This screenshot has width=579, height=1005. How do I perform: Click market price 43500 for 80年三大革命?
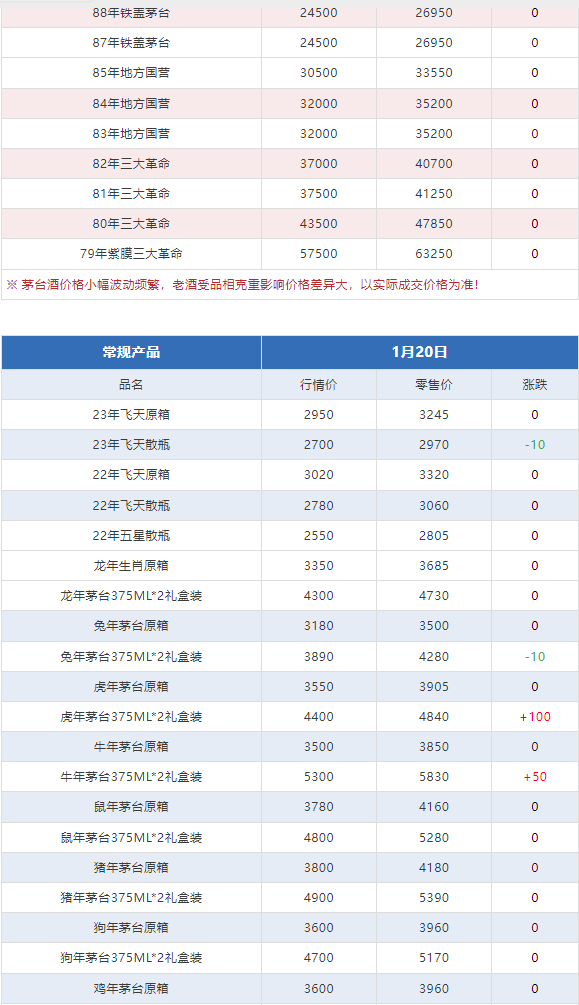pos(319,224)
